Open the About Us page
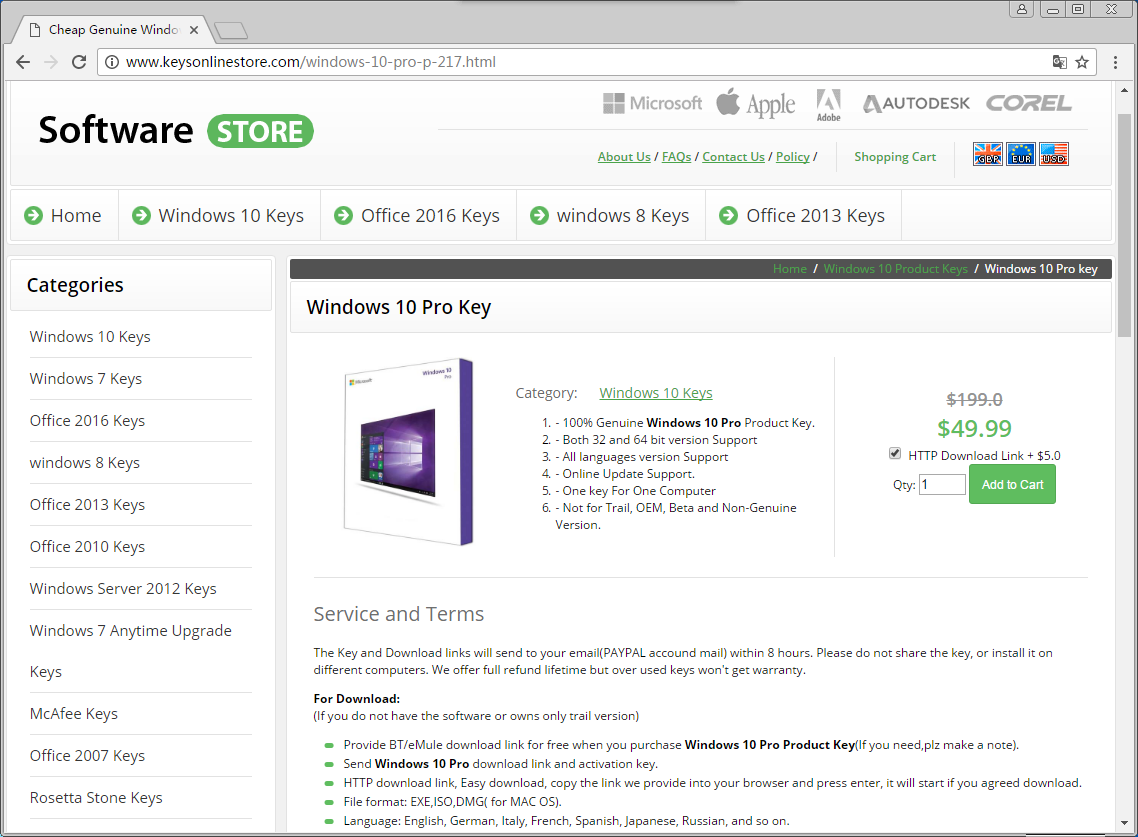The height and width of the screenshot is (837, 1138). click(624, 157)
